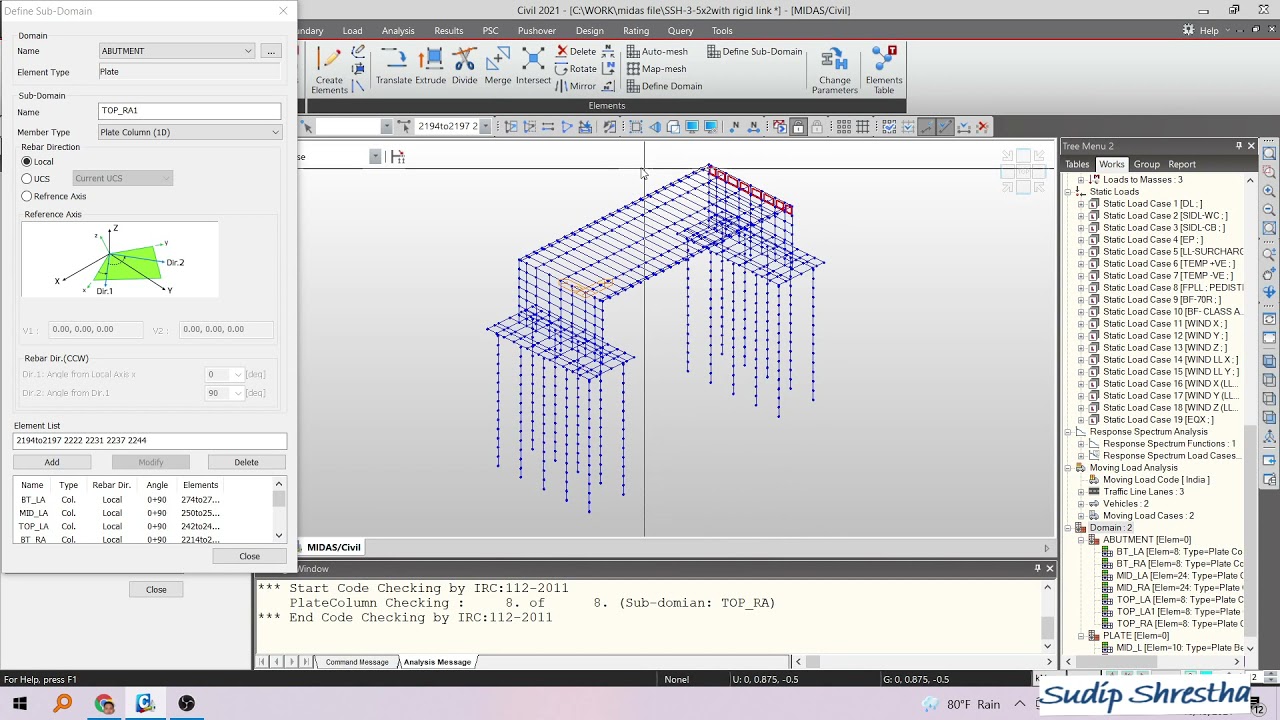Collapse the Response Spectrum Analysis tree node

pyautogui.click(x=1068, y=432)
